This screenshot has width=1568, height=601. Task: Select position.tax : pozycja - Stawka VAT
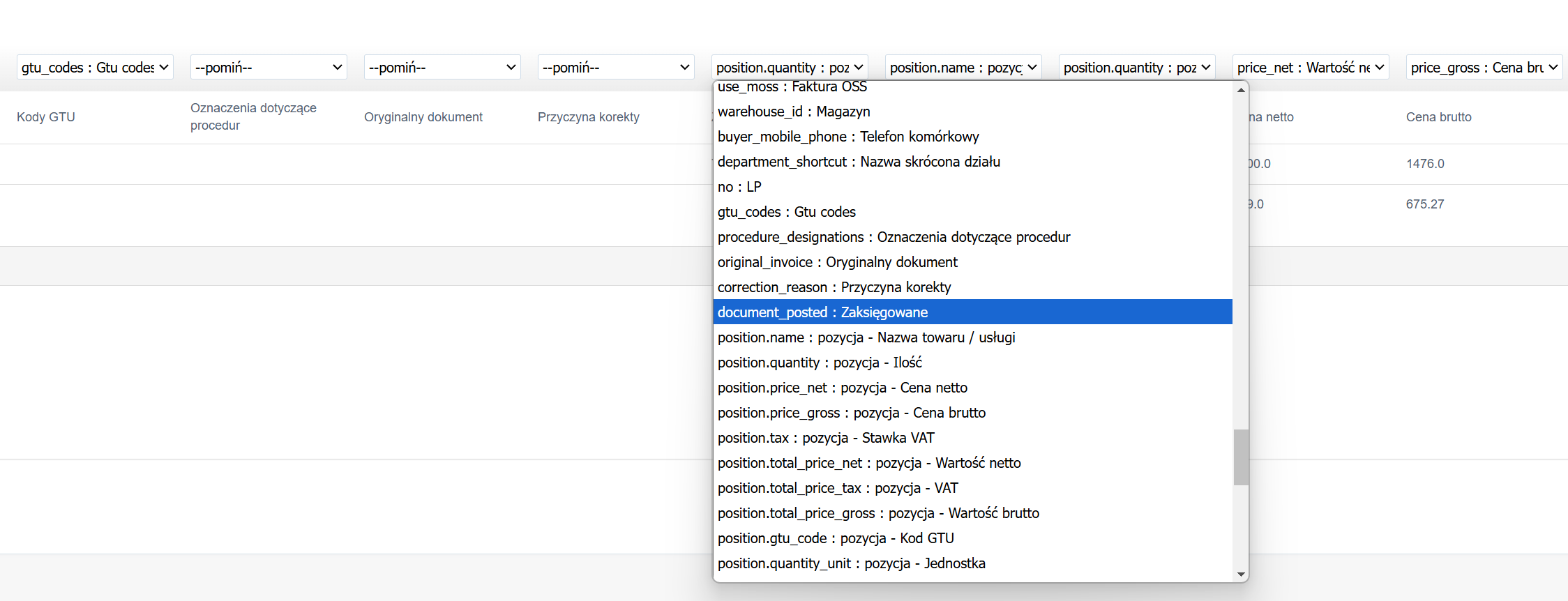pyautogui.click(x=973, y=438)
